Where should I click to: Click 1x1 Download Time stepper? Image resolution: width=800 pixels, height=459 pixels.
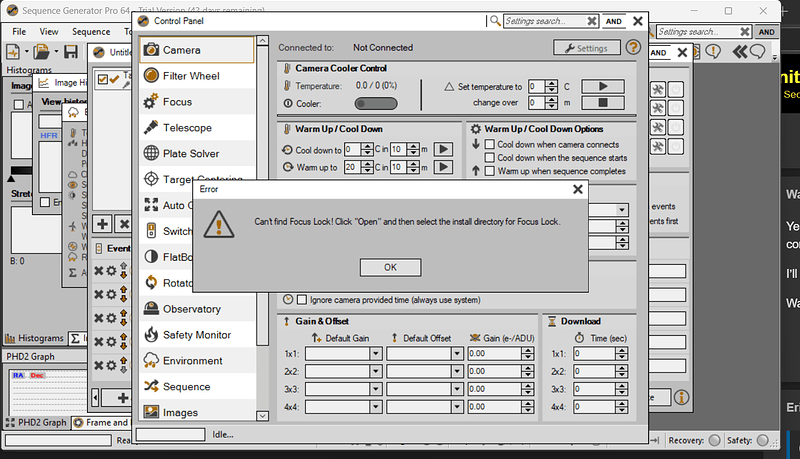click(621, 353)
